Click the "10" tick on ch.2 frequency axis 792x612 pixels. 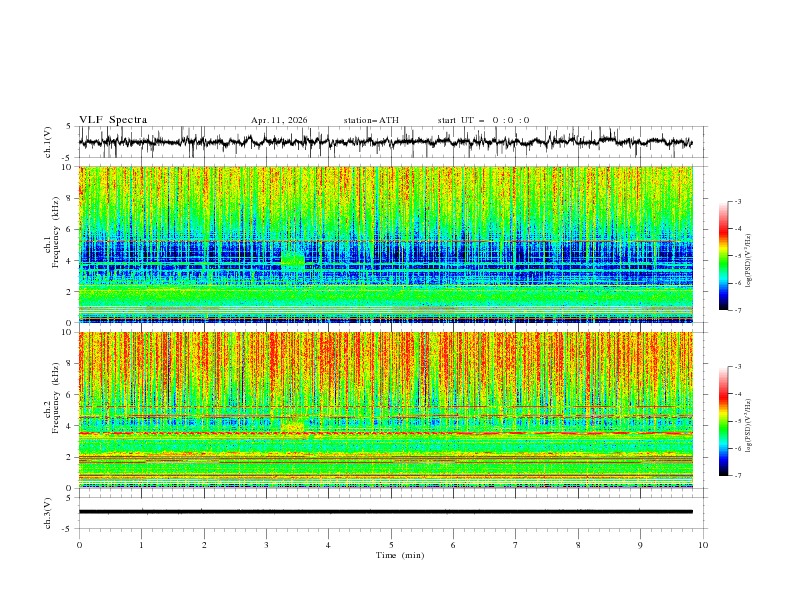click(69, 332)
